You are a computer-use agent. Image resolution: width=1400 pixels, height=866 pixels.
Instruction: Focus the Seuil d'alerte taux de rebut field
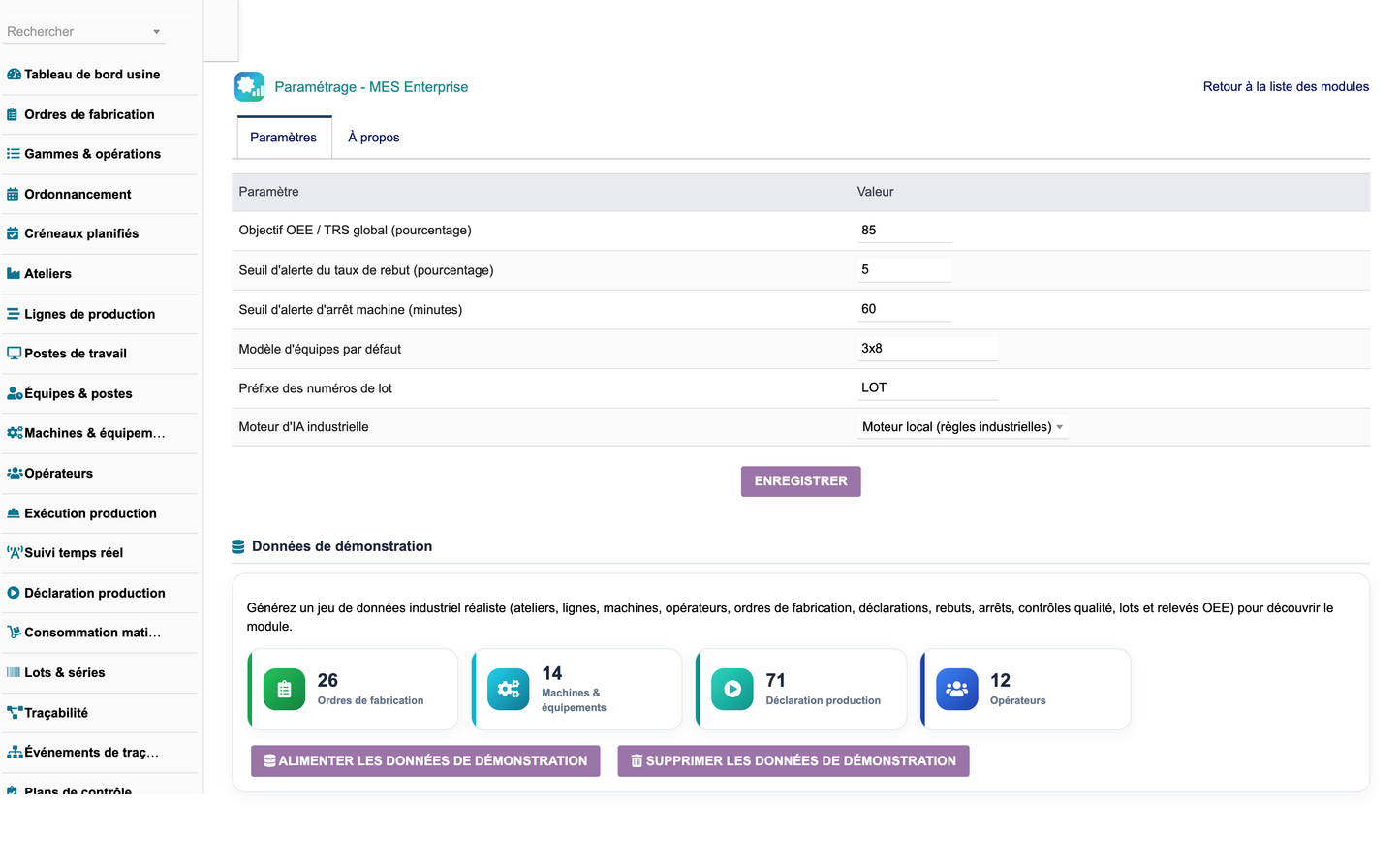pyautogui.click(x=905, y=270)
